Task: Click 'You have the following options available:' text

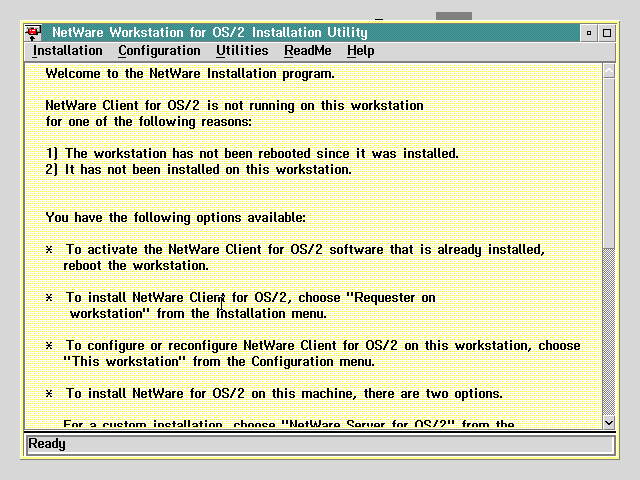Action: [x=176, y=218]
